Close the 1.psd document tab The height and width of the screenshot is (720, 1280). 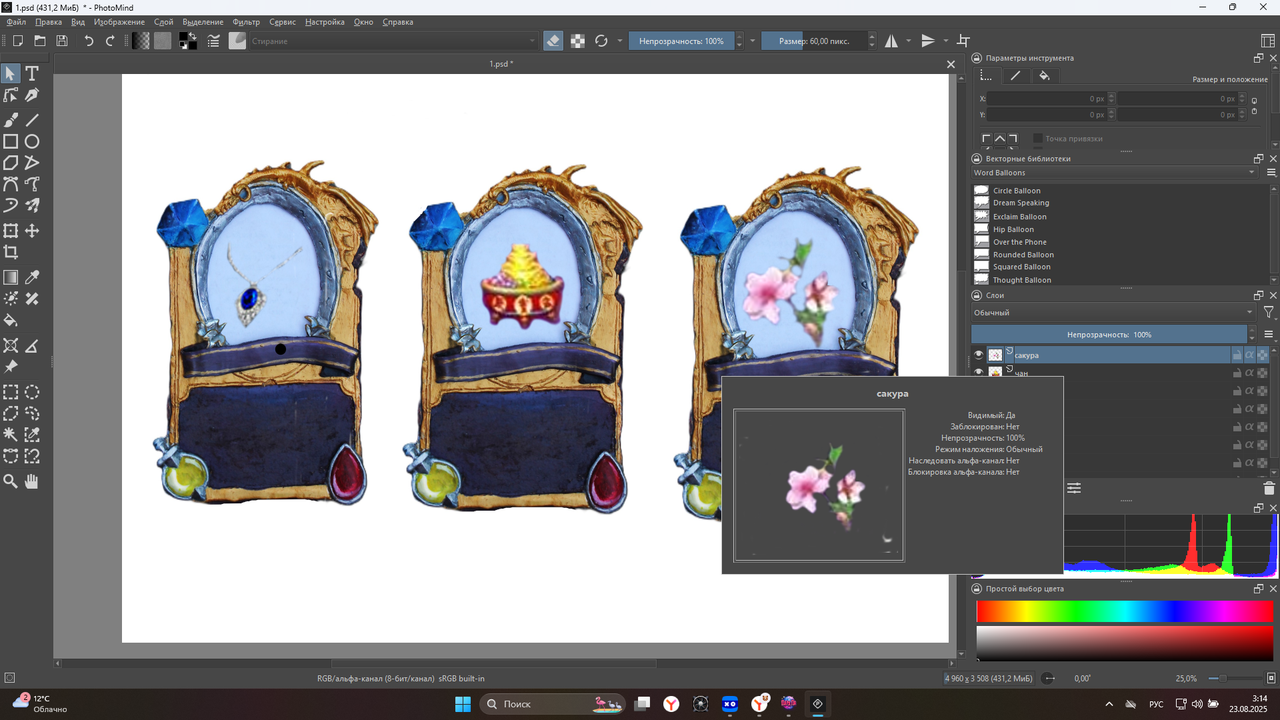[951, 64]
